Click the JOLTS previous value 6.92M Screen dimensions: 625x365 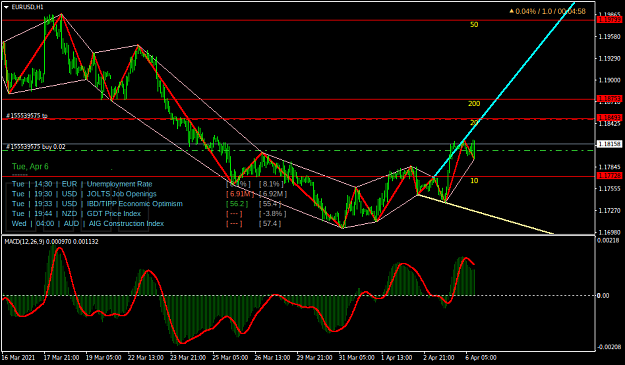pyautogui.click(x=273, y=194)
